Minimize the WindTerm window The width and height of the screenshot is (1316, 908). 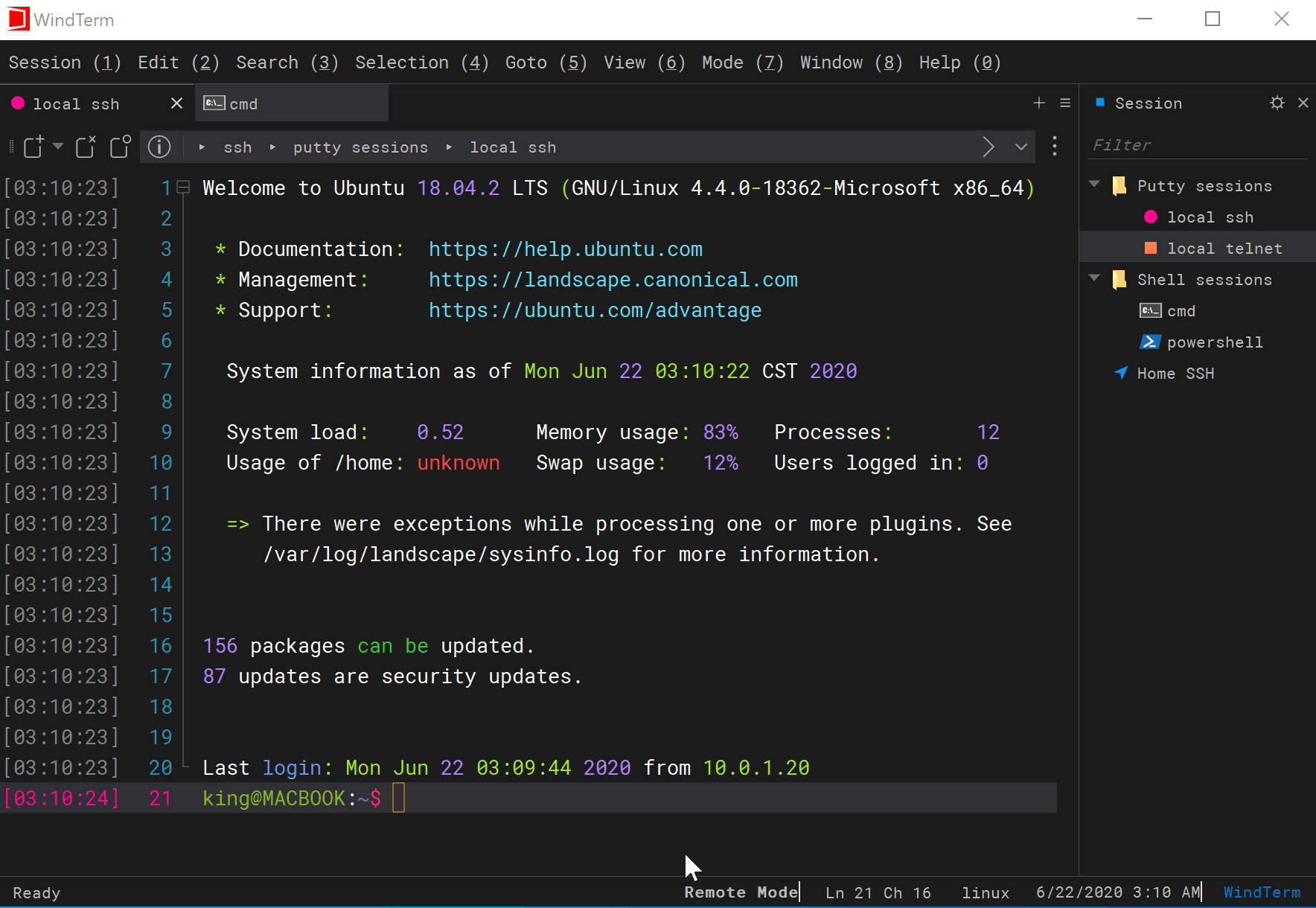click(1145, 19)
